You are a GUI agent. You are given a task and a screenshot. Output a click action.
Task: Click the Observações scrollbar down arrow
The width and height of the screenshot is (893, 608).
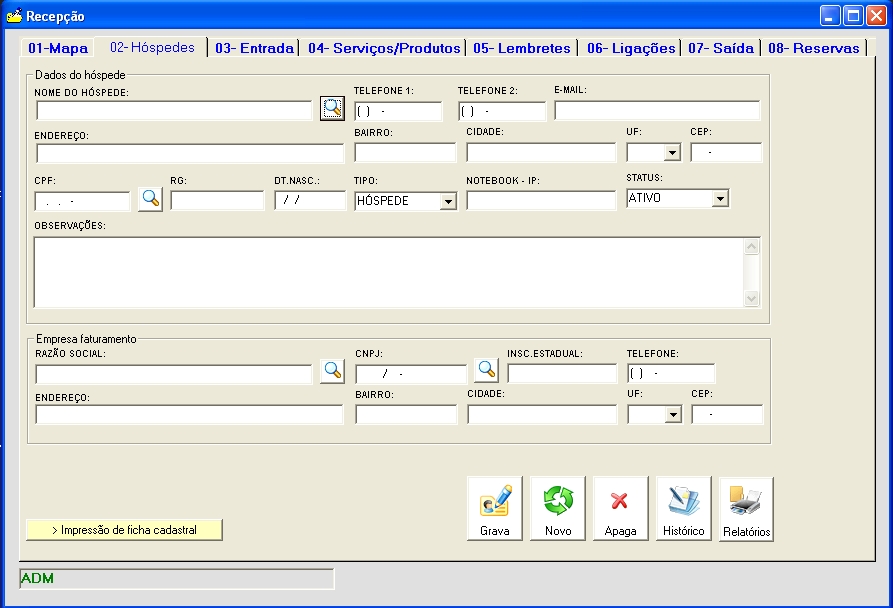(752, 299)
